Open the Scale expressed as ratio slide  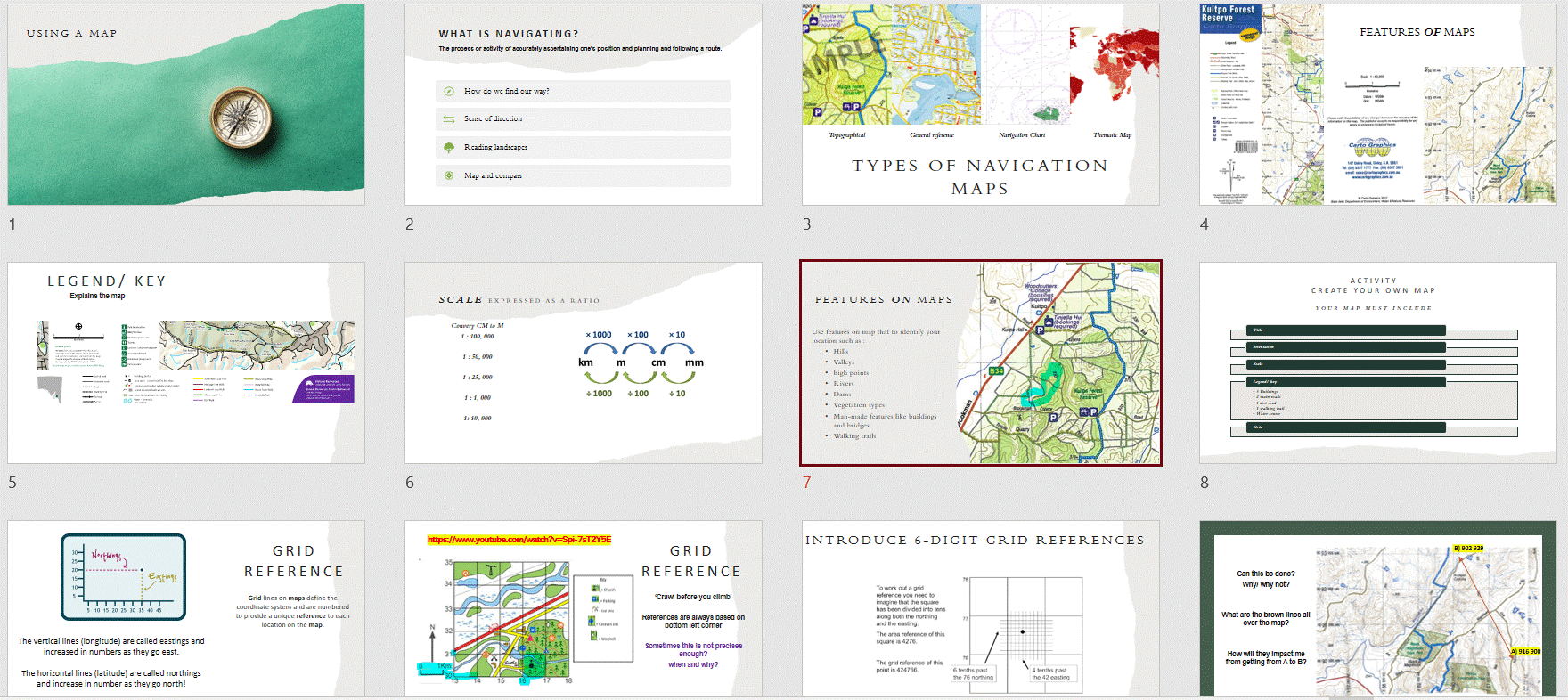[584, 362]
